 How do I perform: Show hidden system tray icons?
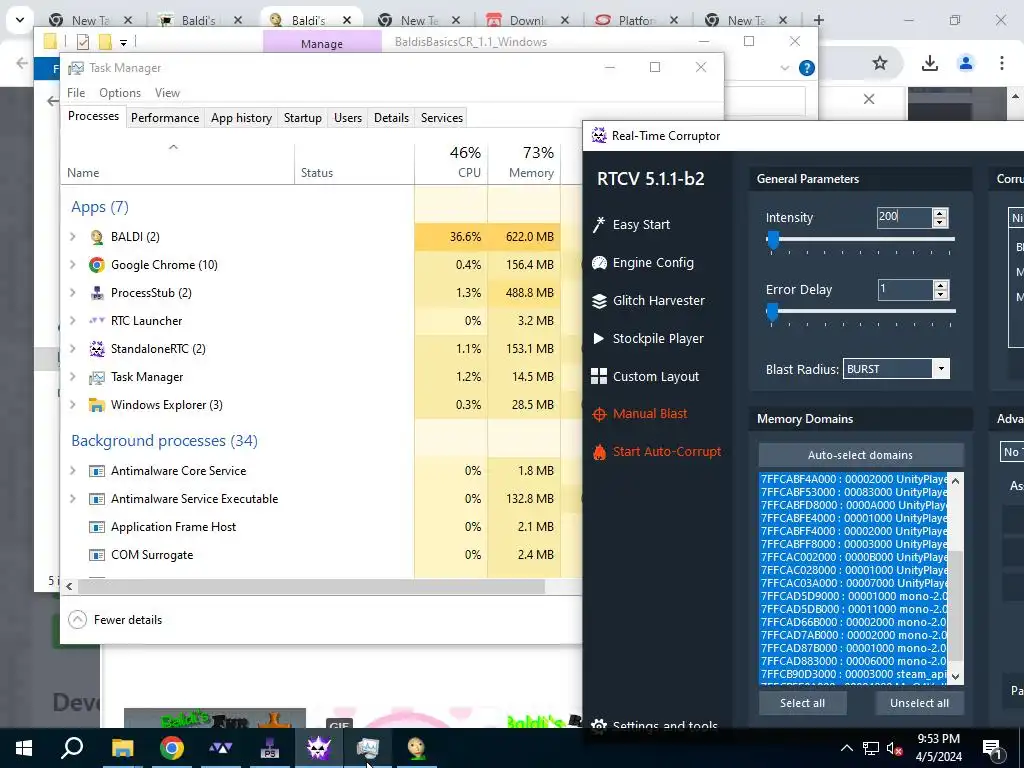[x=846, y=748]
